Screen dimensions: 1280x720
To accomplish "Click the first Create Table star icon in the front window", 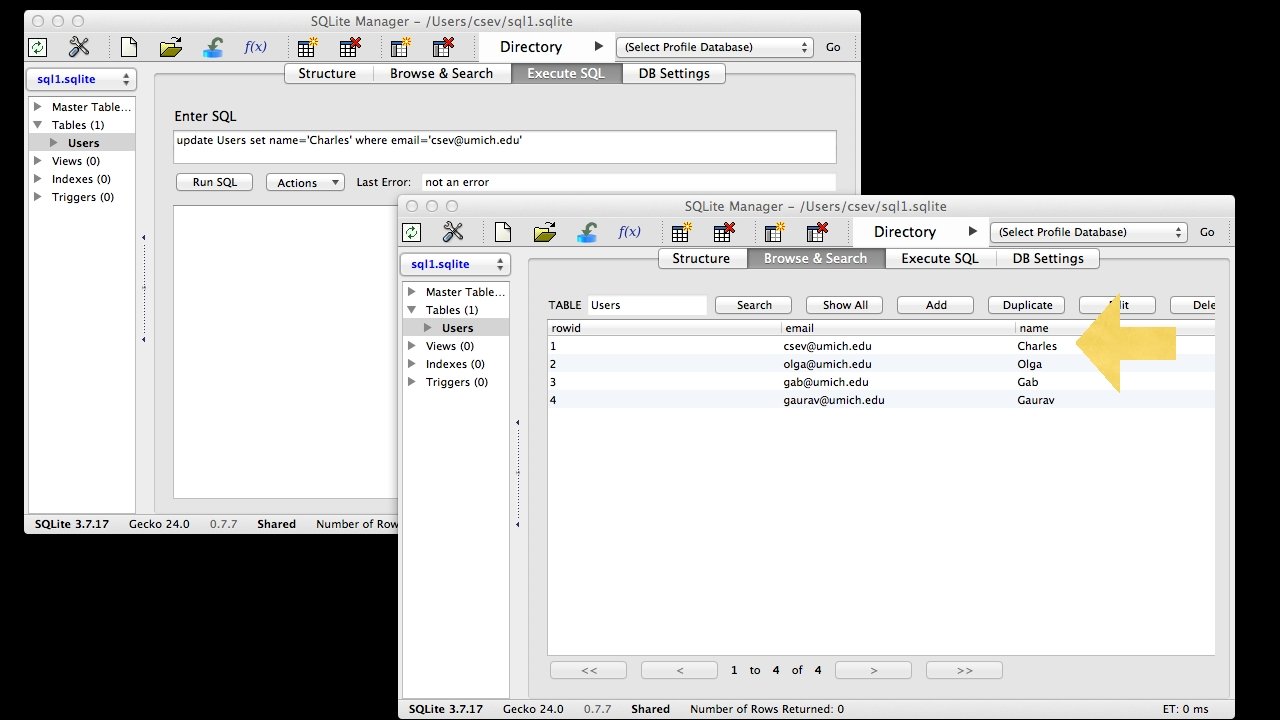I will [x=681, y=232].
